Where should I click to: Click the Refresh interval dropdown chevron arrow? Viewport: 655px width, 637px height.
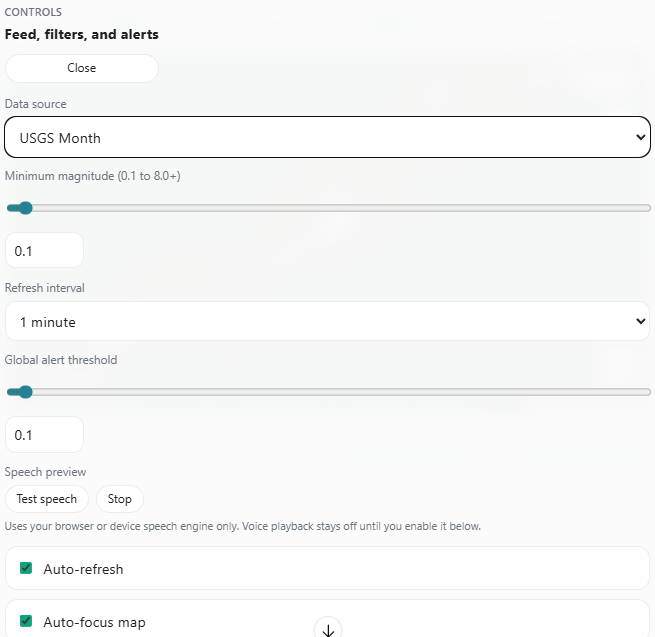click(640, 322)
